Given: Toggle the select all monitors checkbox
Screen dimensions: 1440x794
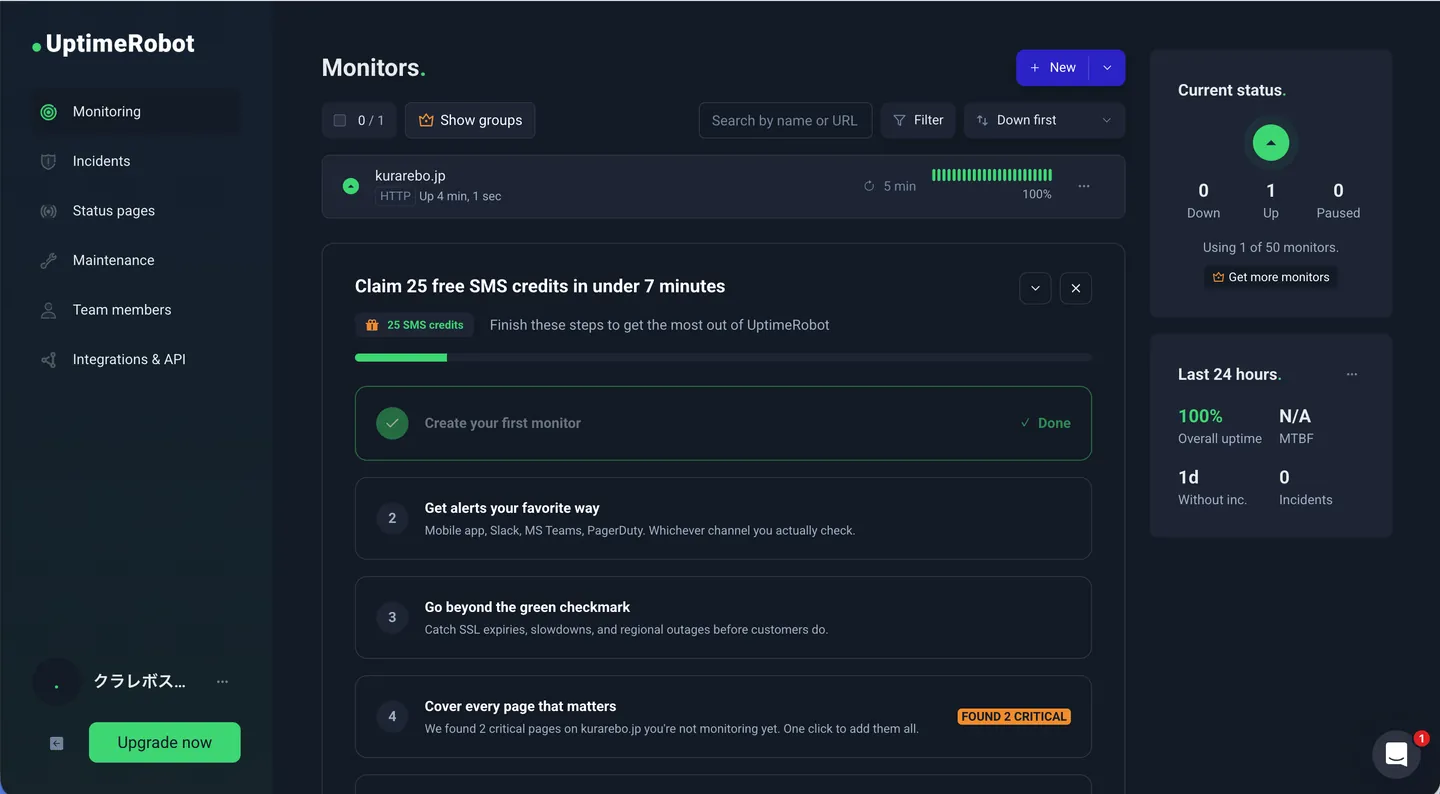Looking at the screenshot, I should point(340,120).
